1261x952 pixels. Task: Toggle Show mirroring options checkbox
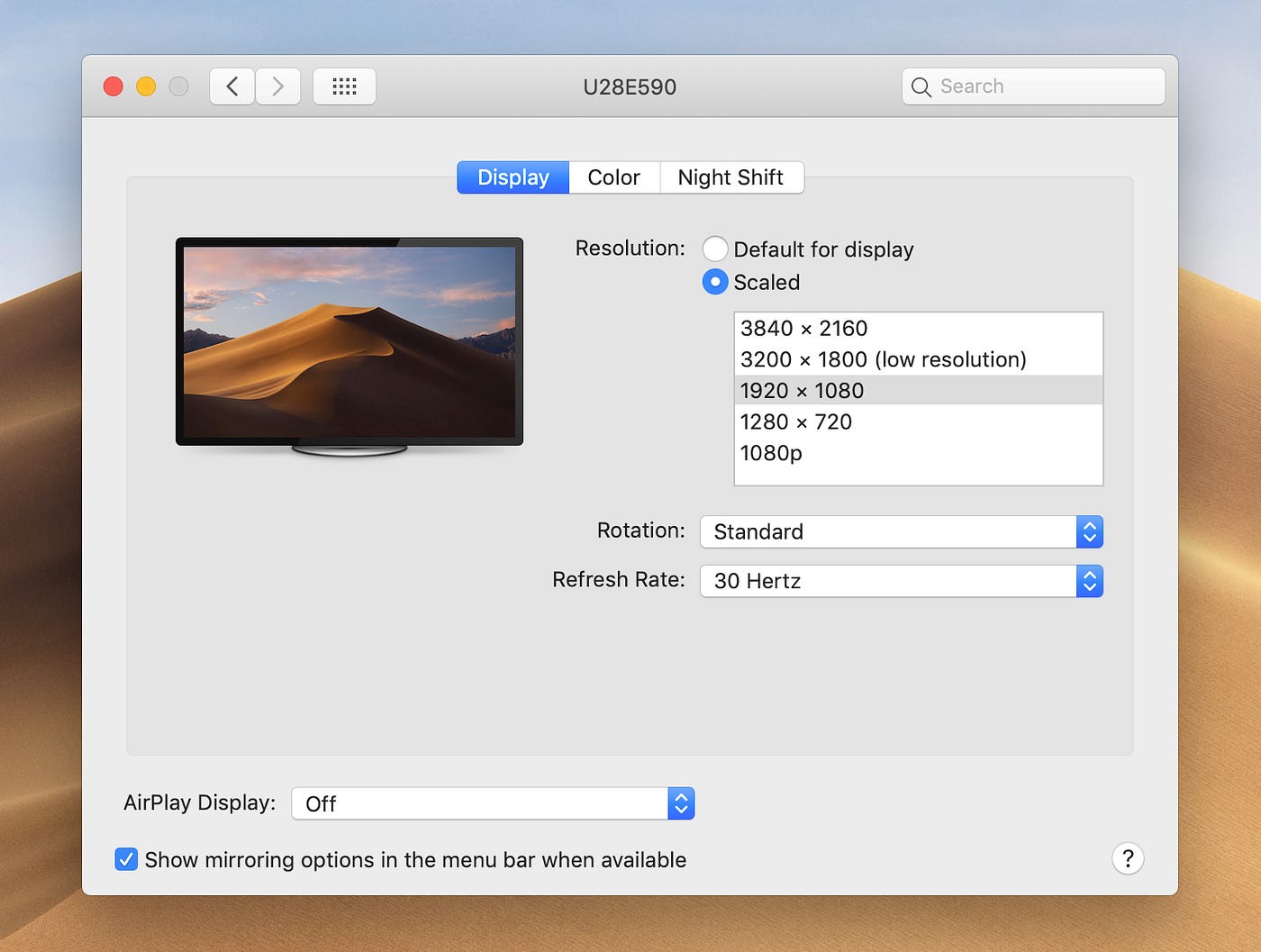click(x=126, y=859)
